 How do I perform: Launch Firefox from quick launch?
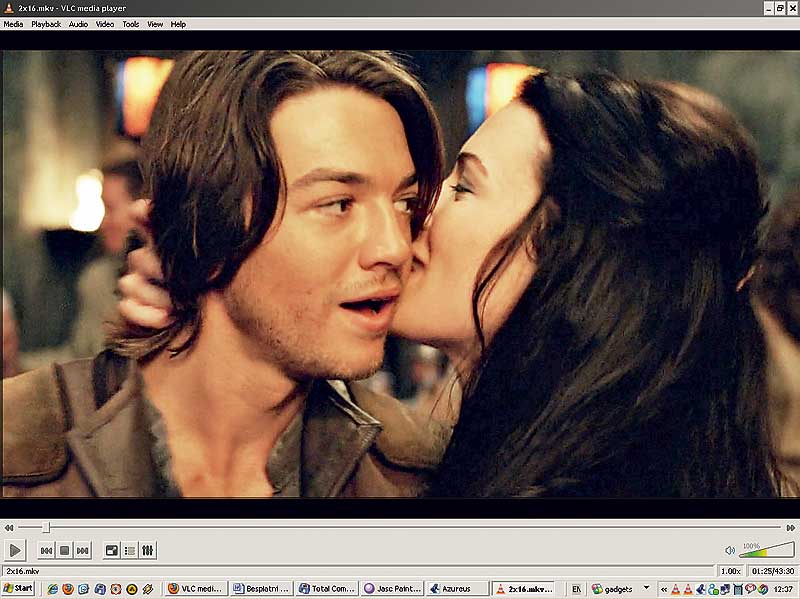pyautogui.click(x=68, y=589)
